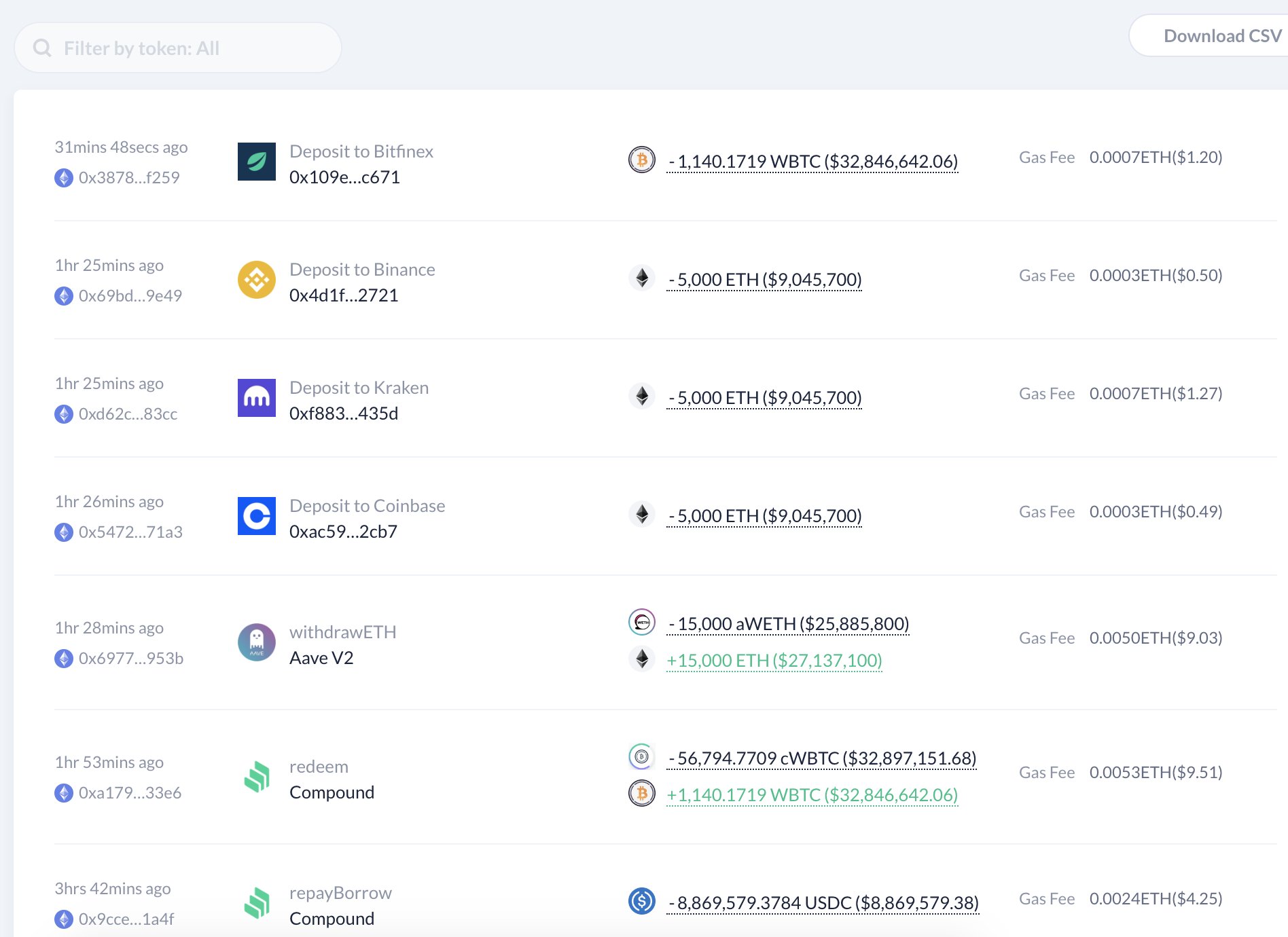Click the Aave V2 ghost icon

(x=256, y=642)
